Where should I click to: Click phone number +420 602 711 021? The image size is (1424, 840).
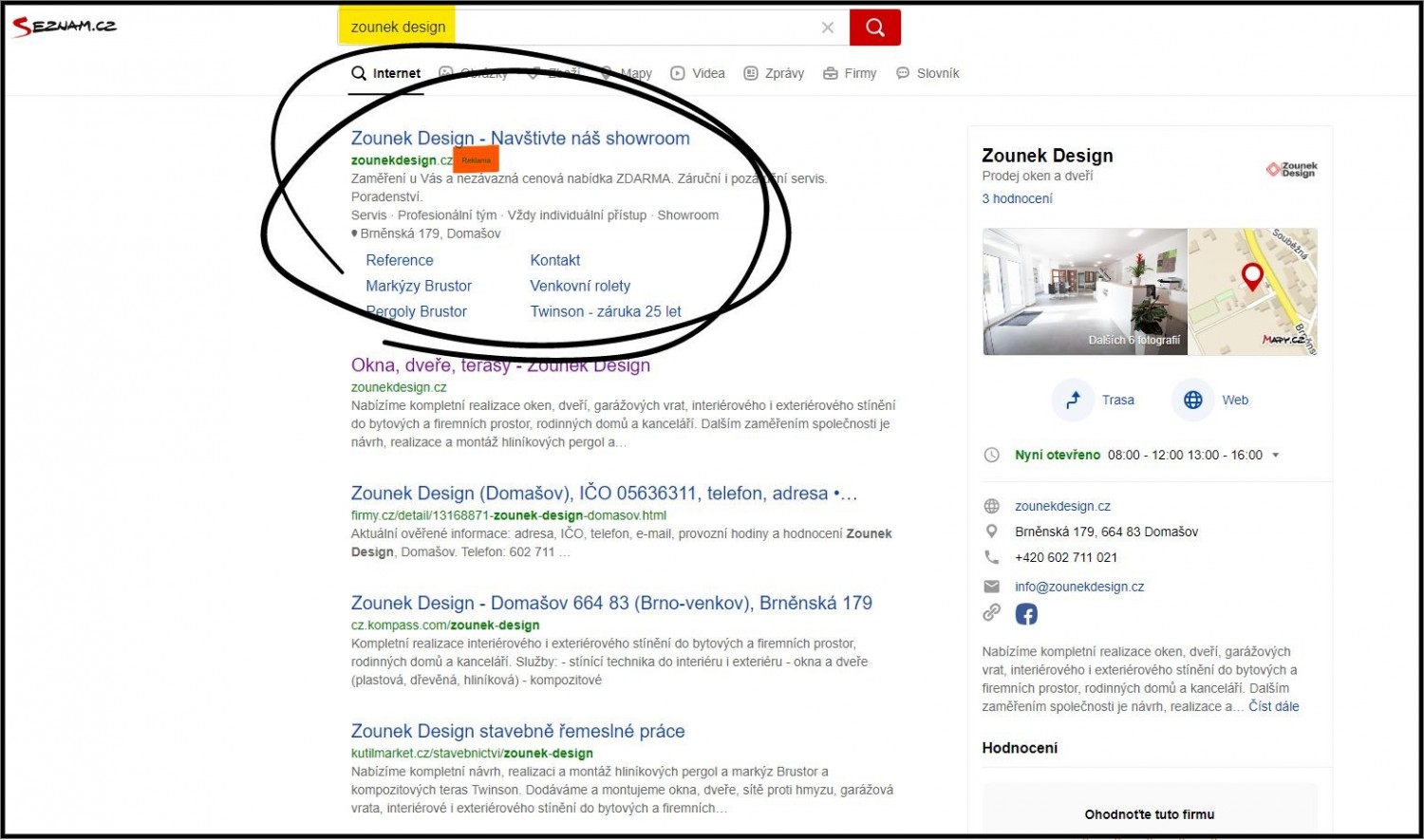pyautogui.click(x=1066, y=557)
